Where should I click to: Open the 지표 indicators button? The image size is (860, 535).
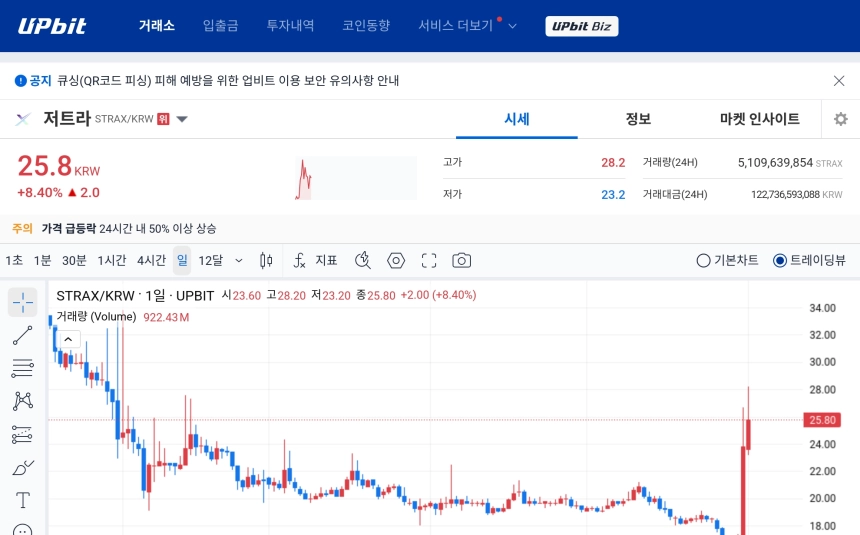315,261
